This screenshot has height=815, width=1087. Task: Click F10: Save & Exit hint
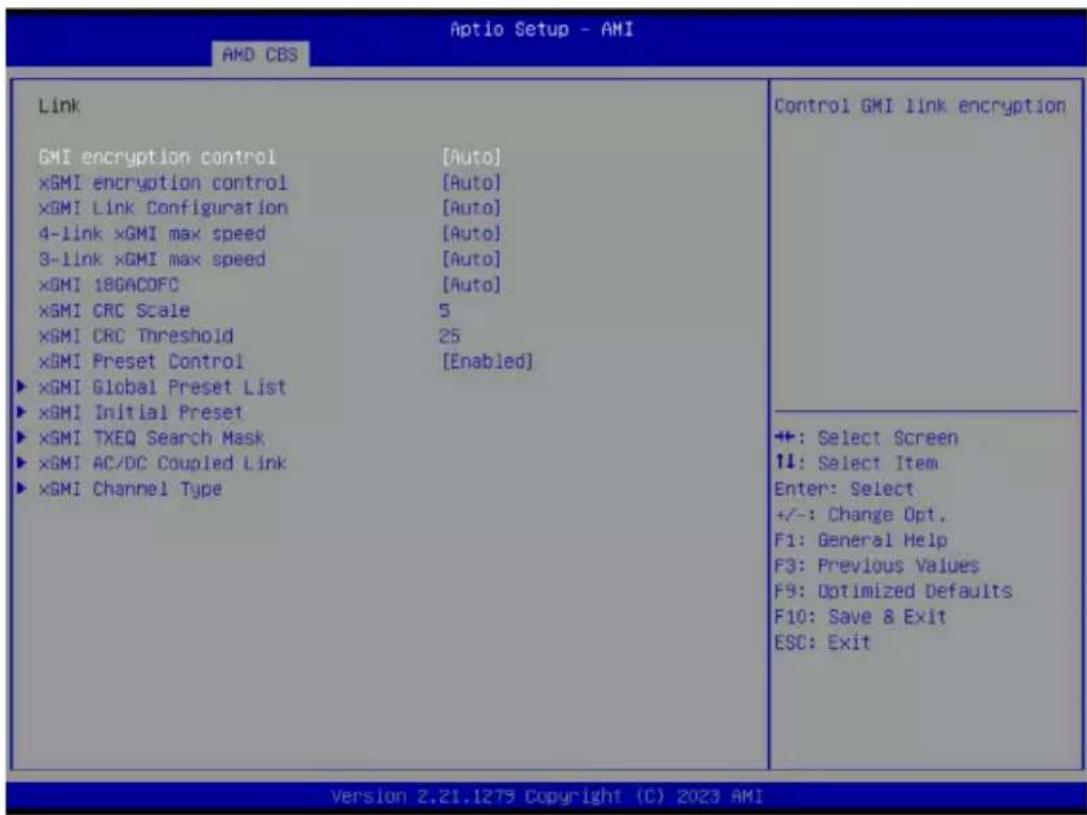tap(860, 617)
